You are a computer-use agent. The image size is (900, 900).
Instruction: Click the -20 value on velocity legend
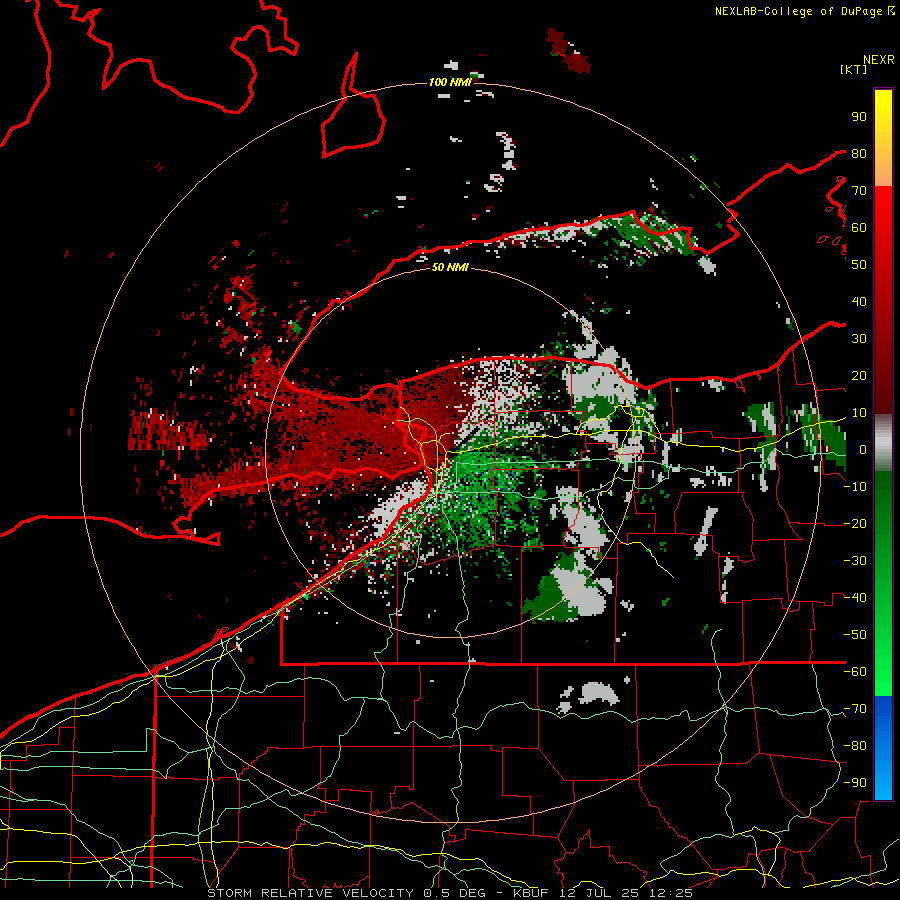(x=855, y=523)
